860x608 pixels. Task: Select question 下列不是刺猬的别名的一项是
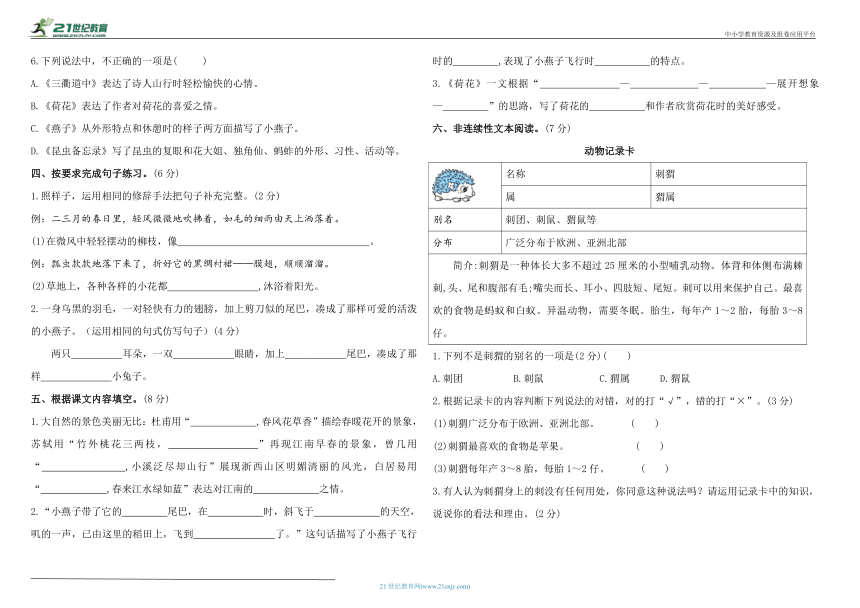pyautogui.click(x=516, y=356)
